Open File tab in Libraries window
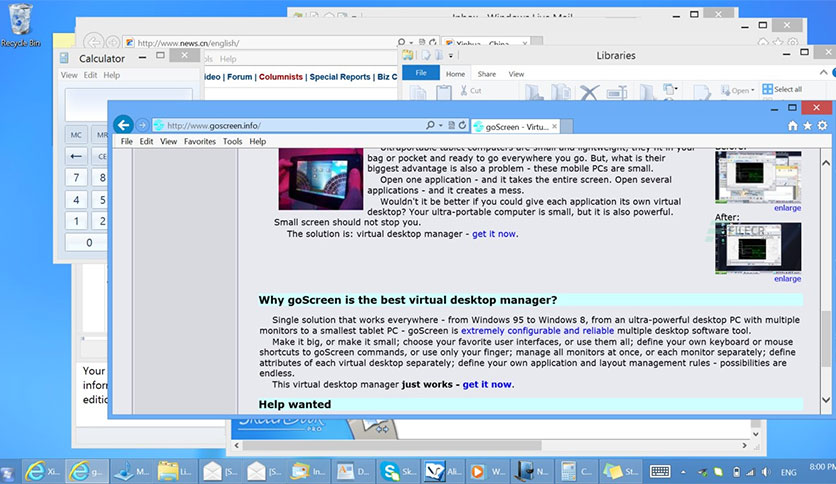This screenshot has height=484, width=836. 421,73
